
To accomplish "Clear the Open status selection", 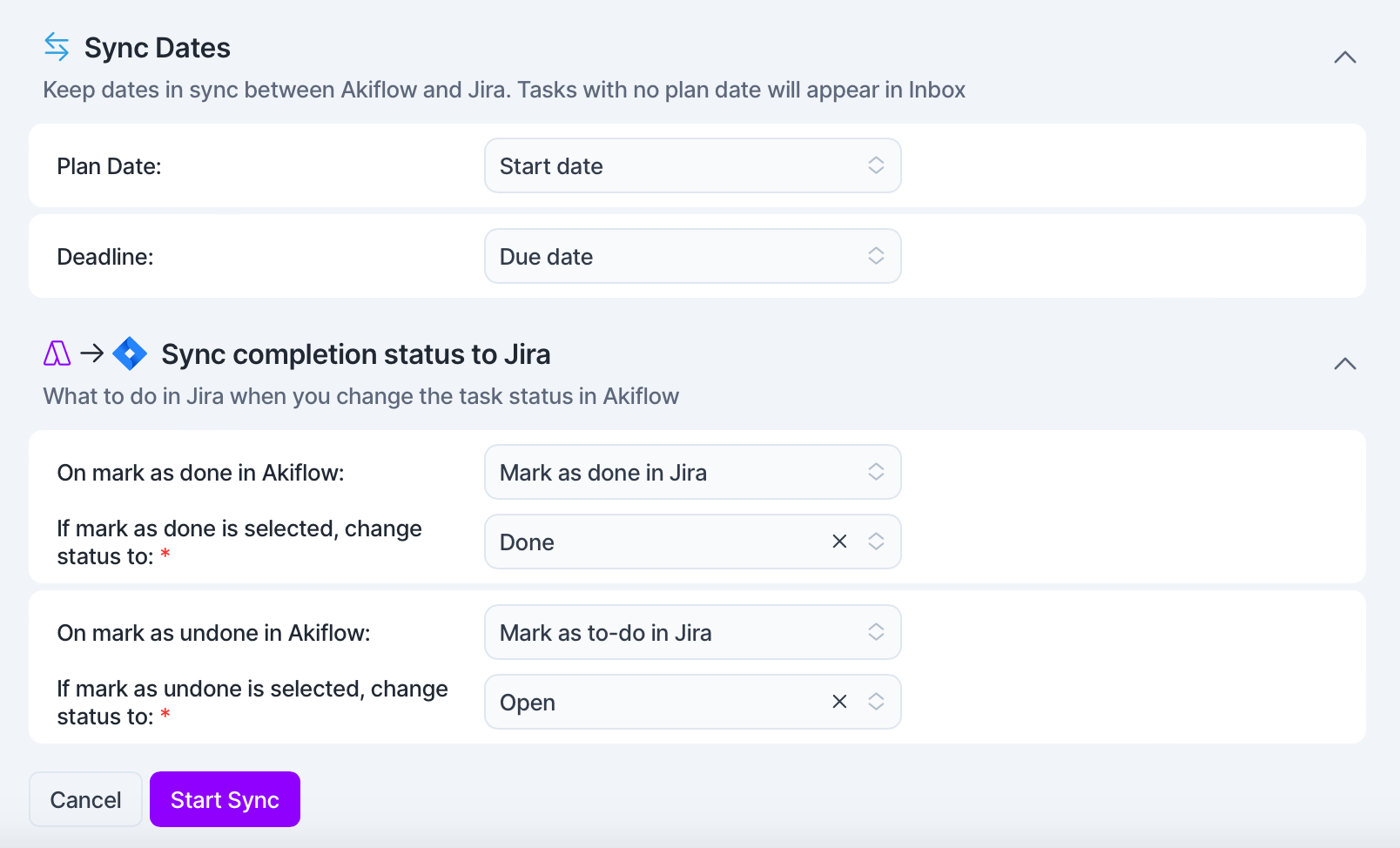I will point(839,702).
